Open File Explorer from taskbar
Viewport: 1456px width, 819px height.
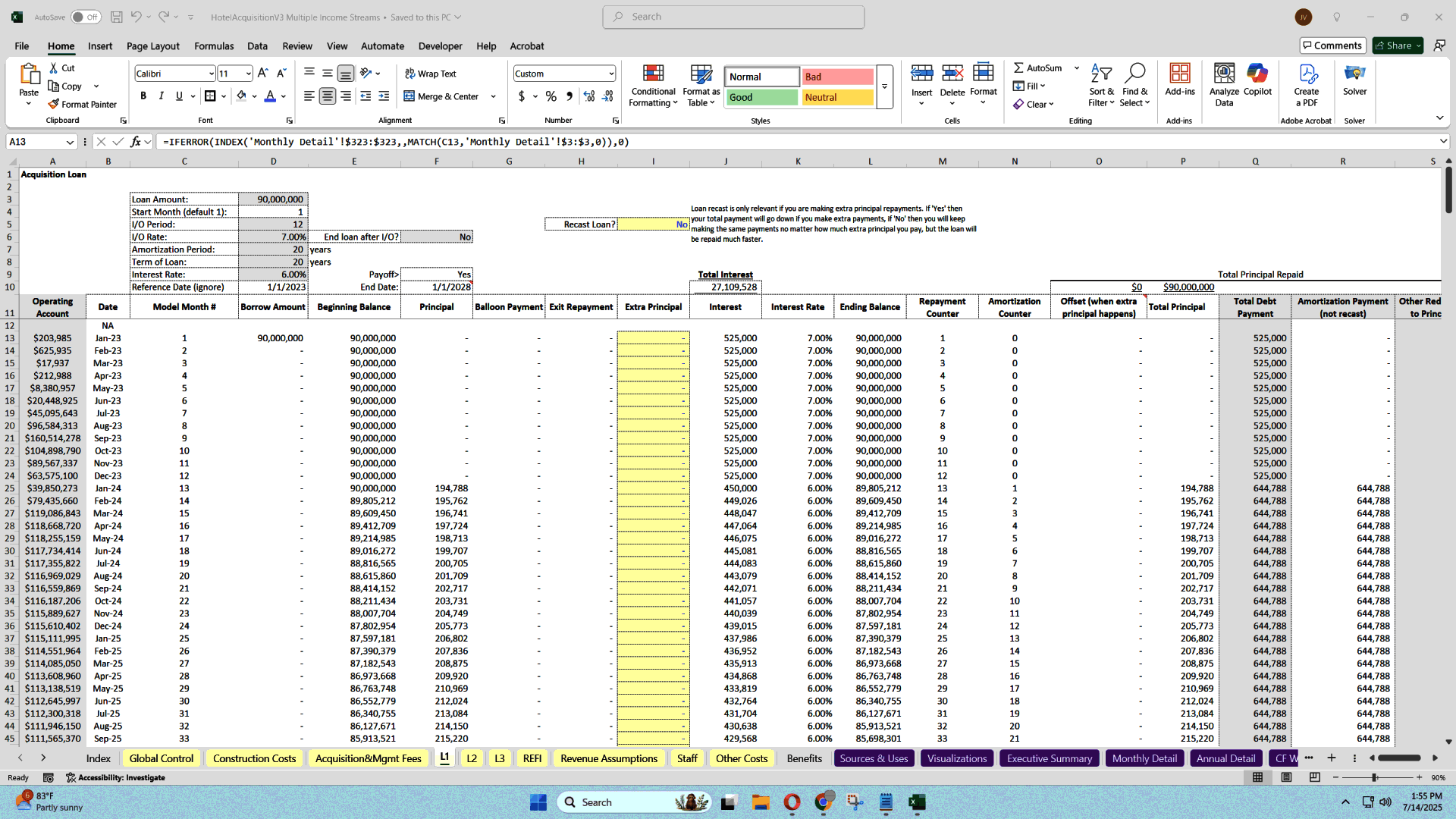(761, 802)
